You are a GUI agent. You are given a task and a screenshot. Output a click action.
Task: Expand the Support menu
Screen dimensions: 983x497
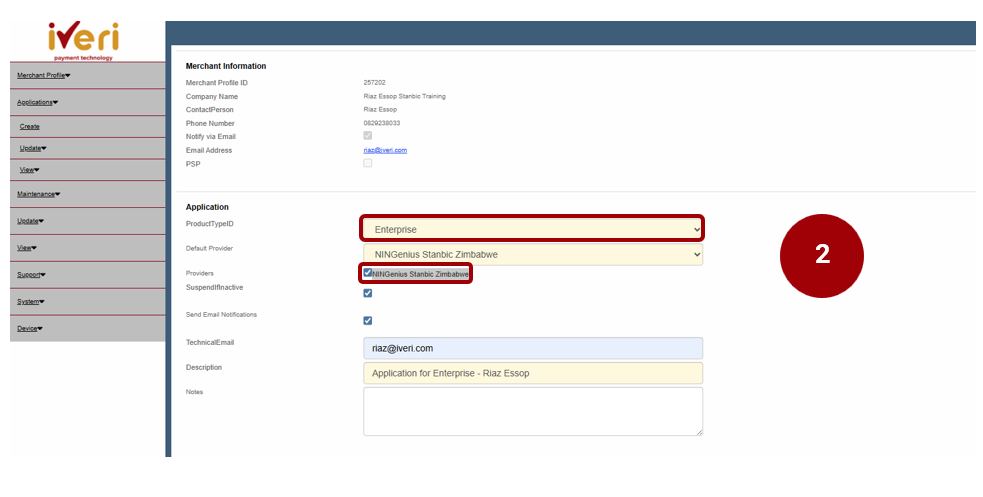point(31,275)
